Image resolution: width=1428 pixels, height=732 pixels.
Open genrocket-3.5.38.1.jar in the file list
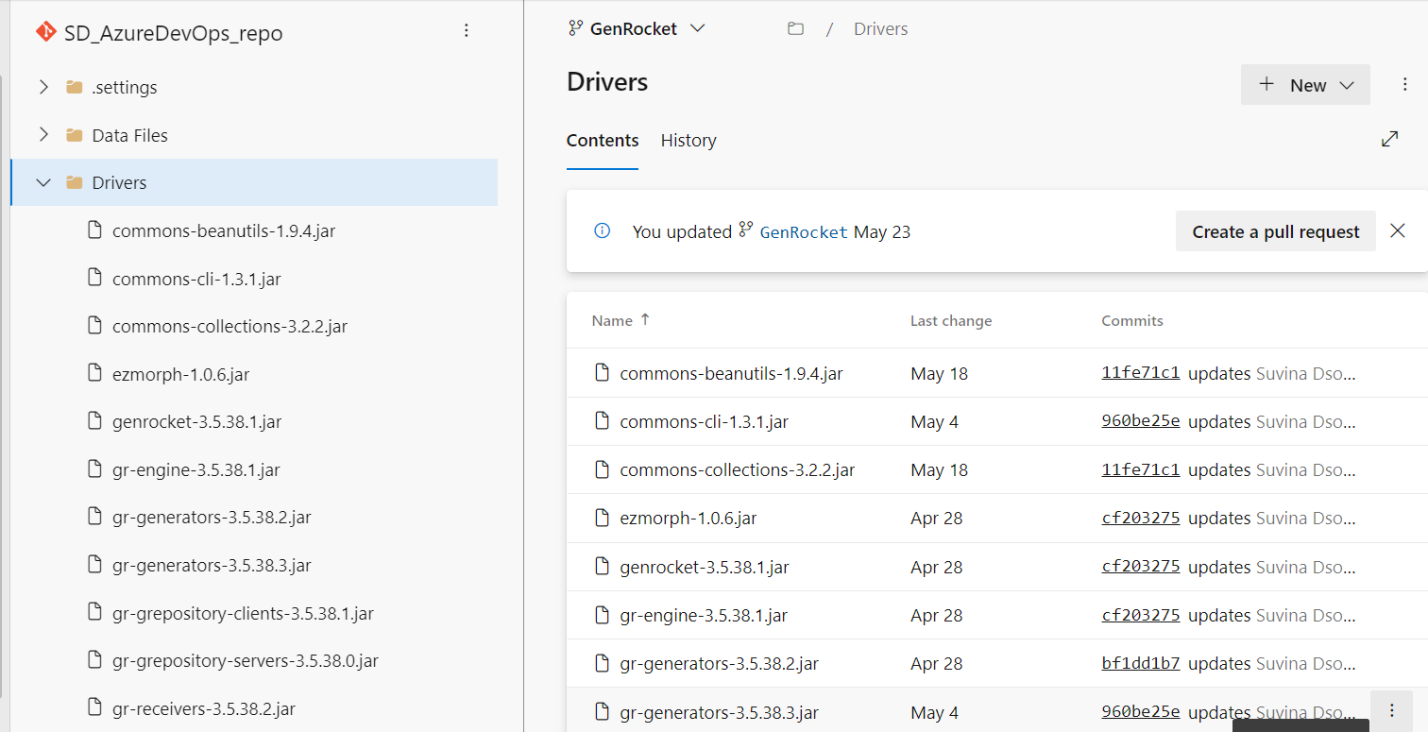pyautogui.click(x=704, y=567)
